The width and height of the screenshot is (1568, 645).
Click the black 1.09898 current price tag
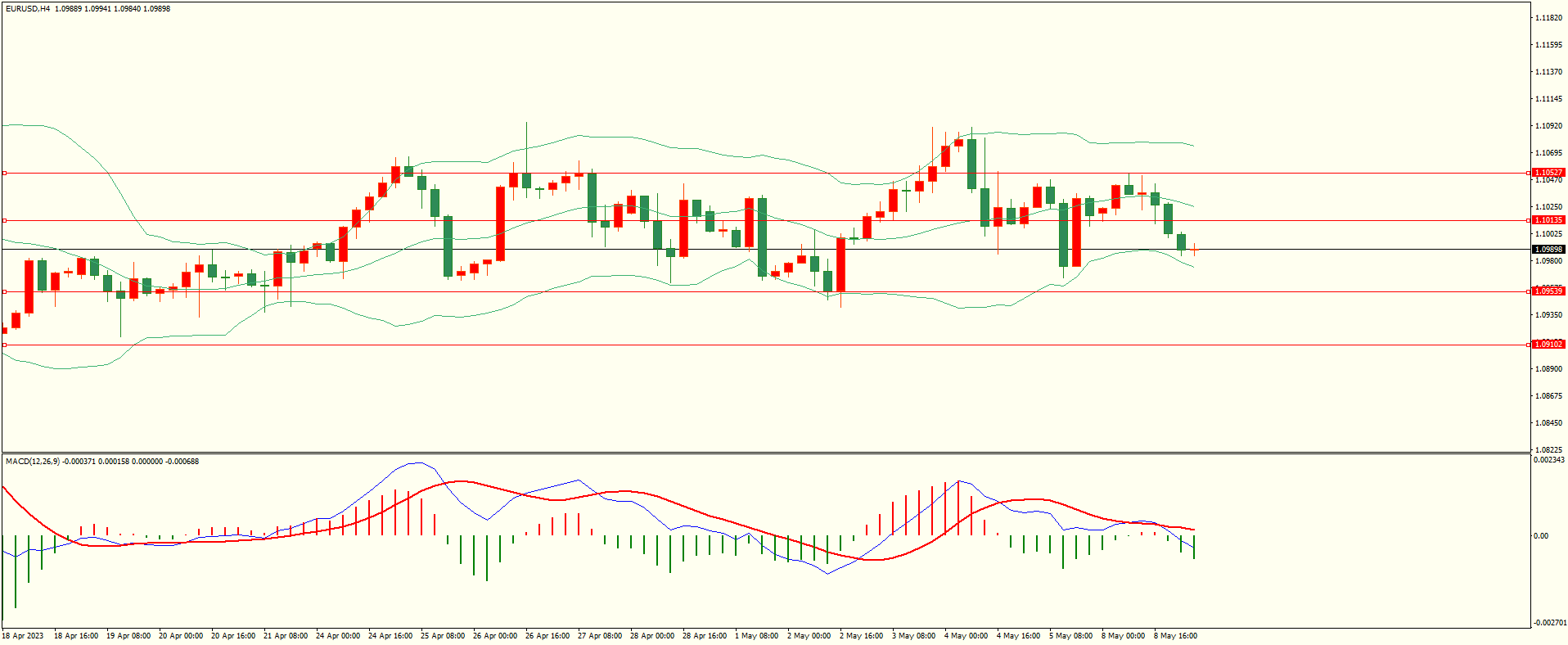pyautogui.click(x=1548, y=250)
